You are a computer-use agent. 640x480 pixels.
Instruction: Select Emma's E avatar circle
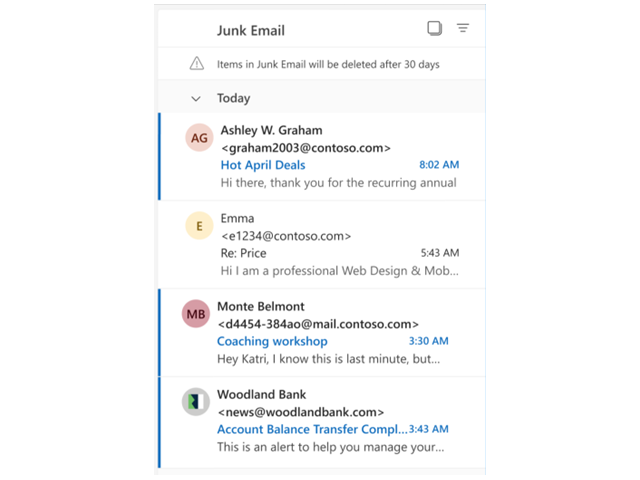pyautogui.click(x=200, y=226)
